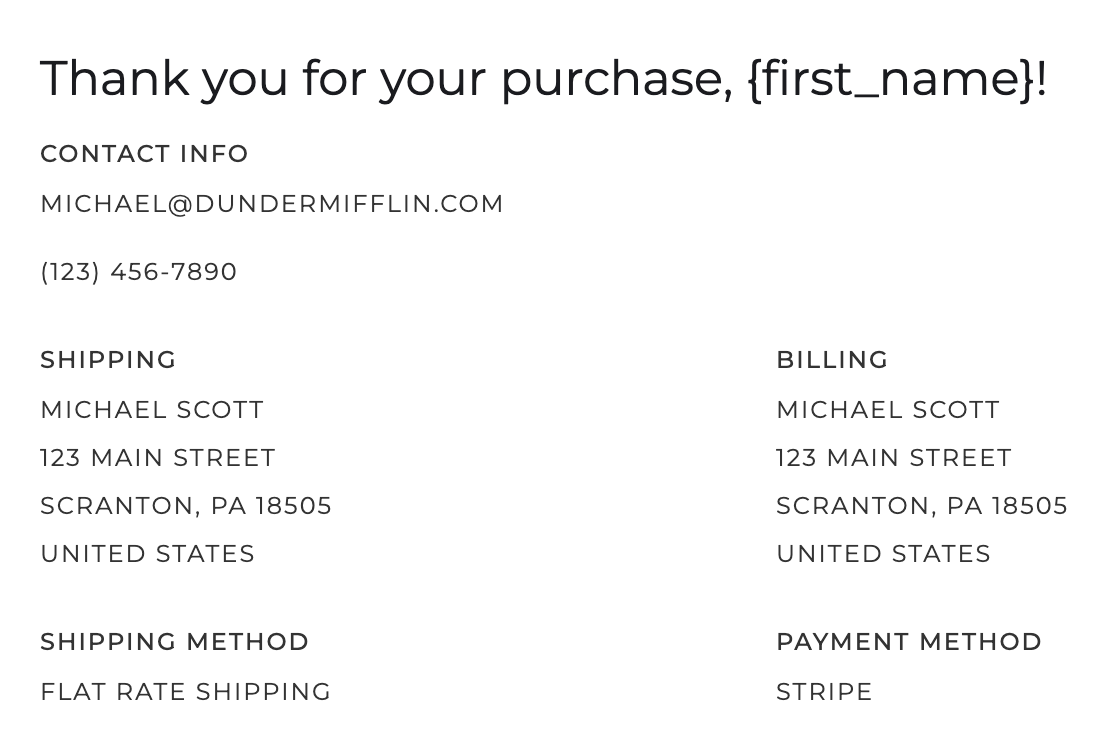Click United States under shipping
The height and width of the screenshot is (752, 1102).
[x=148, y=554]
